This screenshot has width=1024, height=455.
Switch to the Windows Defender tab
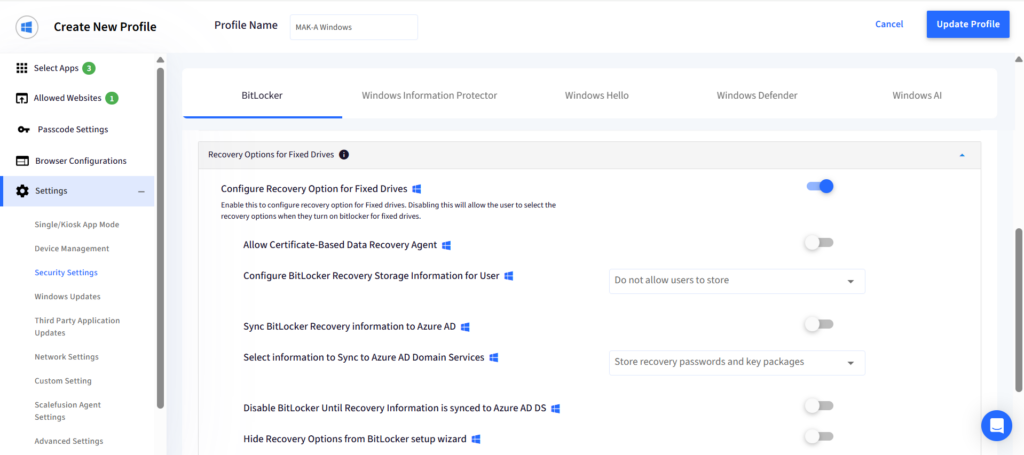pyautogui.click(x=757, y=95)
